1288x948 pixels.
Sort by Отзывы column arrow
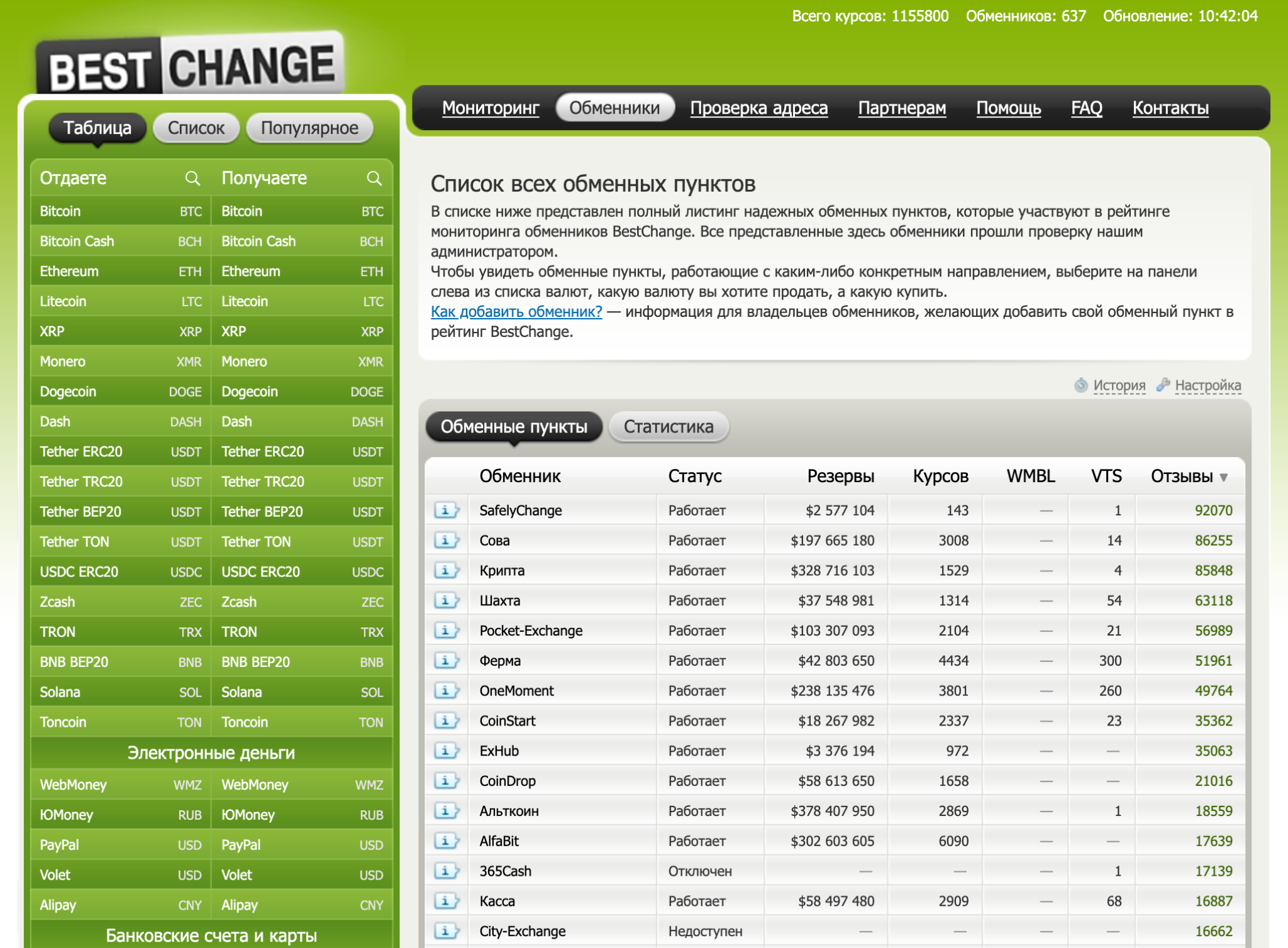click(1223, 477)
